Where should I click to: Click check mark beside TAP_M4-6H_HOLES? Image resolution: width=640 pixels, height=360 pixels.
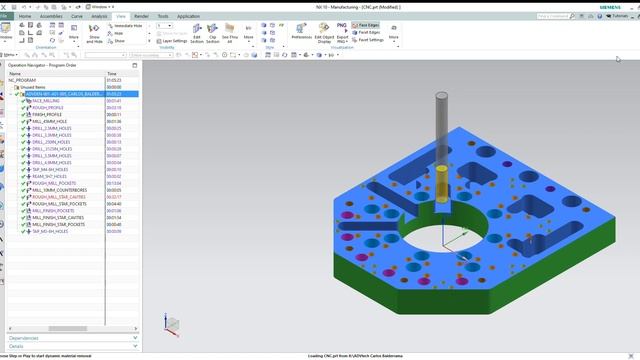(23, 170)
